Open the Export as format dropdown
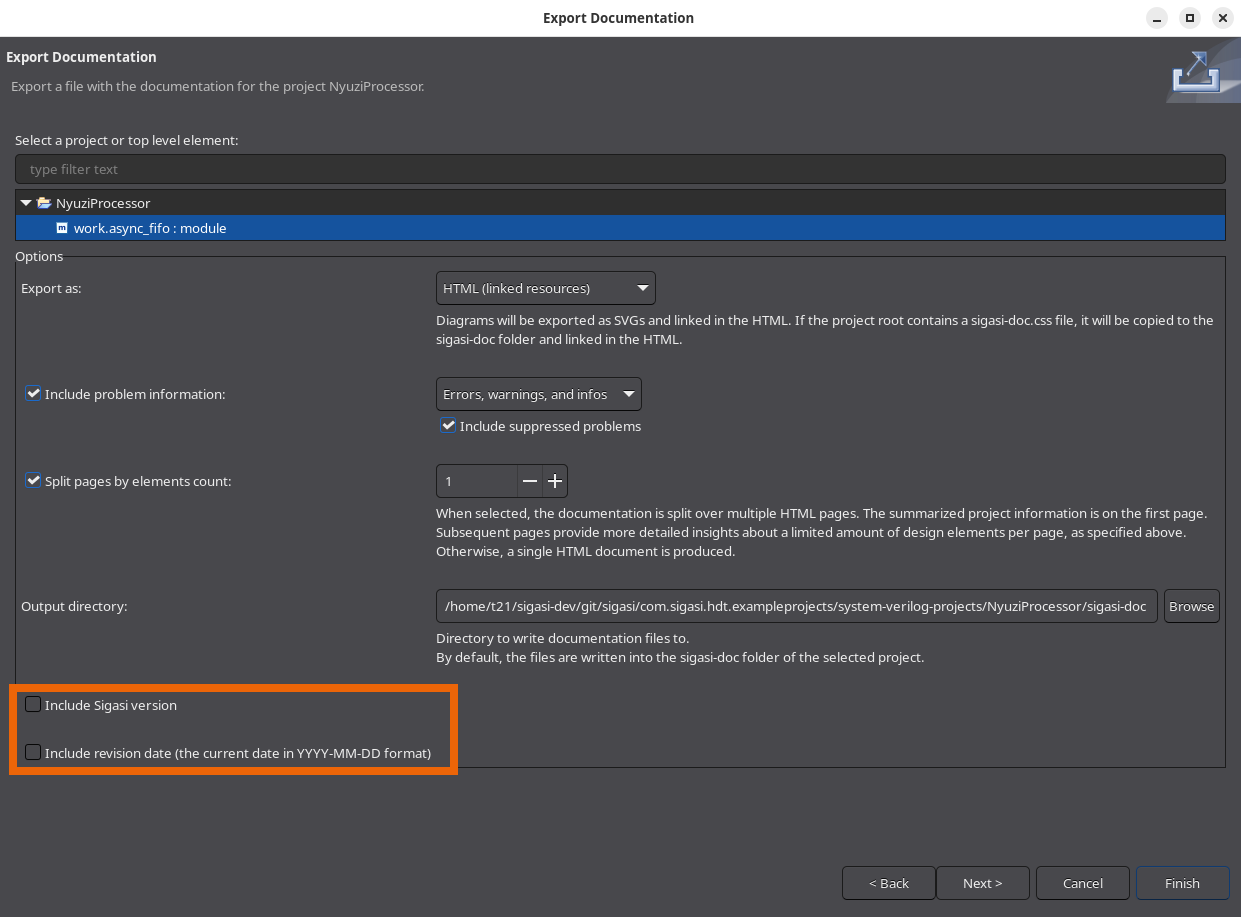The image size is (1241, 917). click(545, 288)
